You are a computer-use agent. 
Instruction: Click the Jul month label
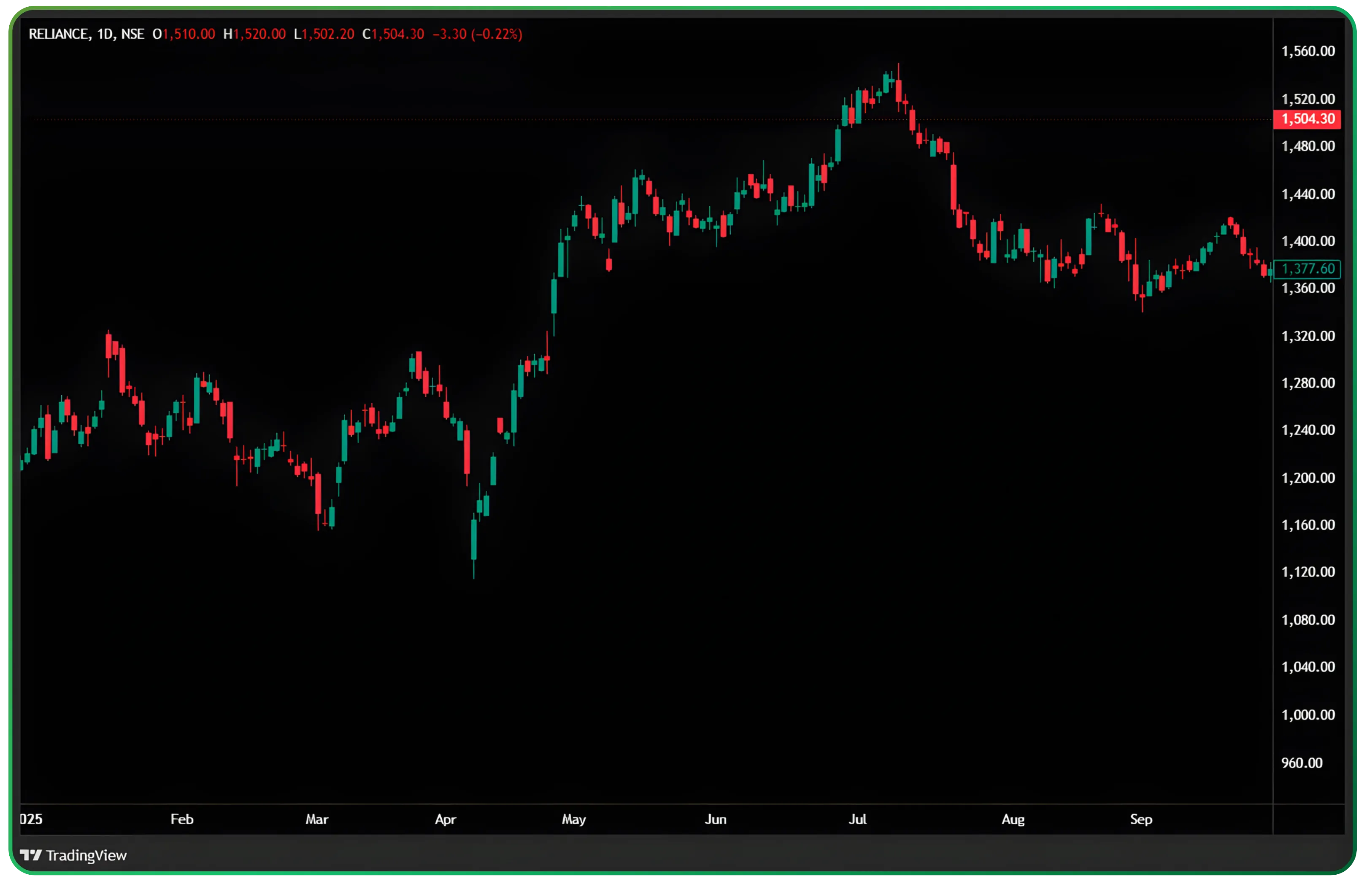pyautogui.click(x=858, y=820)
